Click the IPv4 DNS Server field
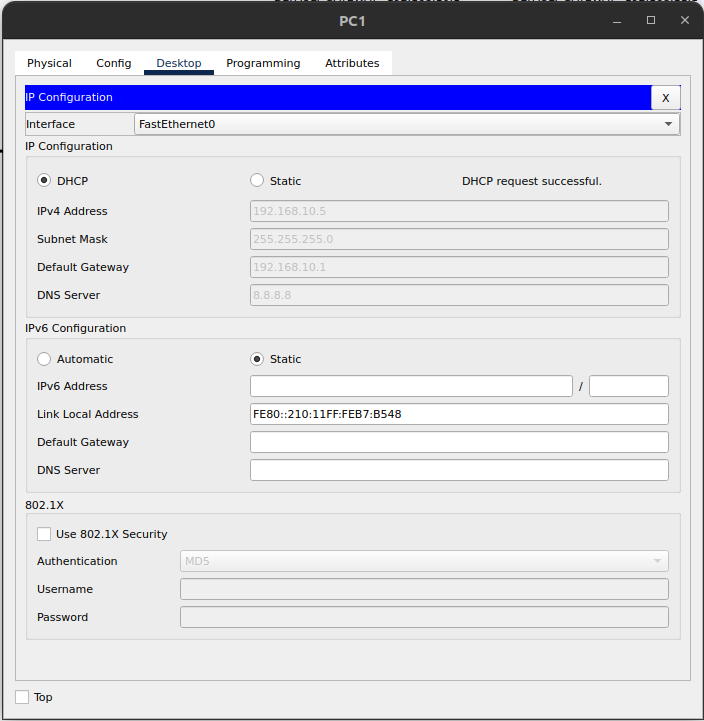This screenshot has width=704, height=721. tap(459, 295)
